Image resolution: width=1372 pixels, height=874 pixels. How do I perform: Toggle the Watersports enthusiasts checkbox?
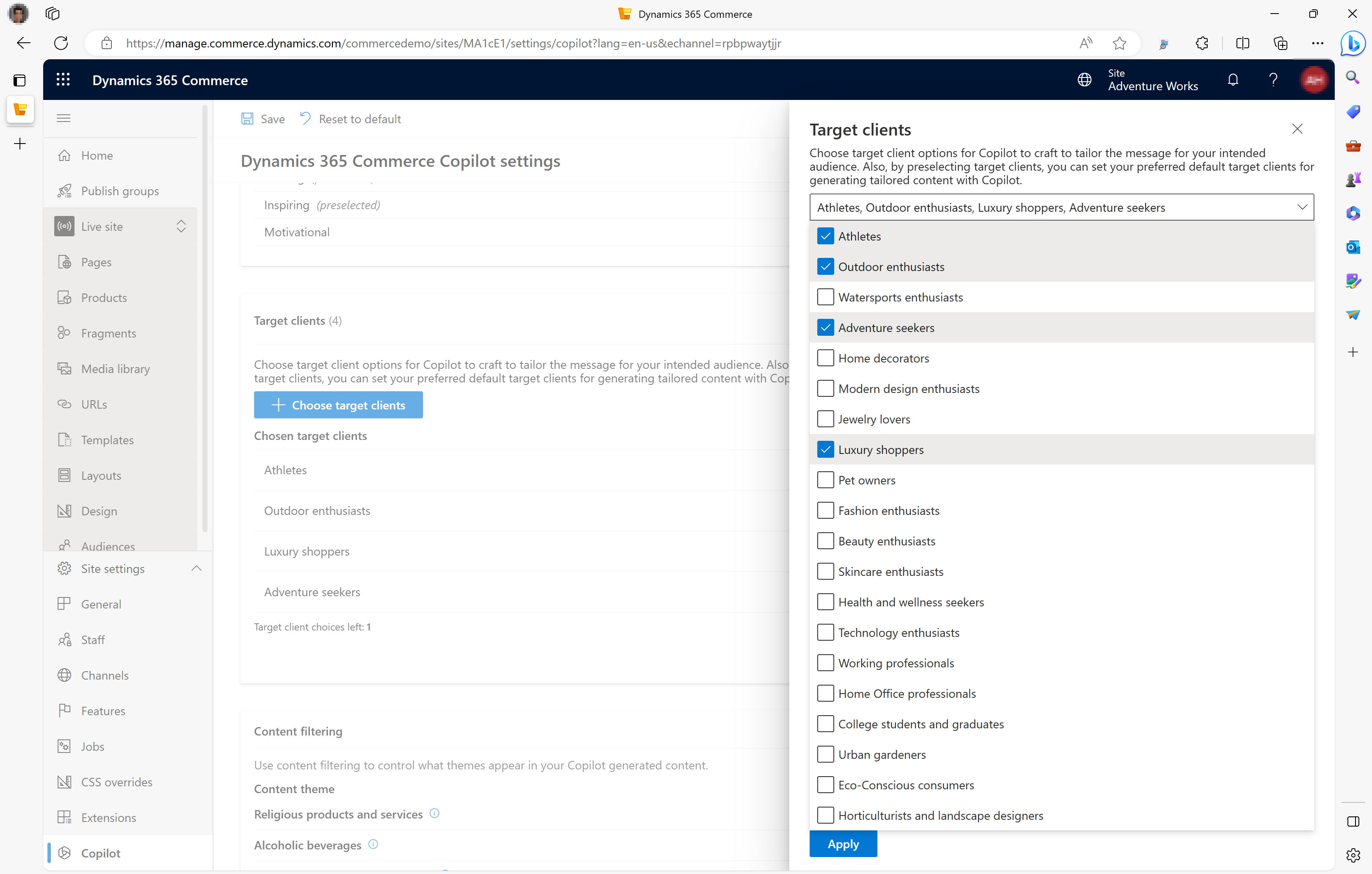pyautogui.click(x=825, y=296)
